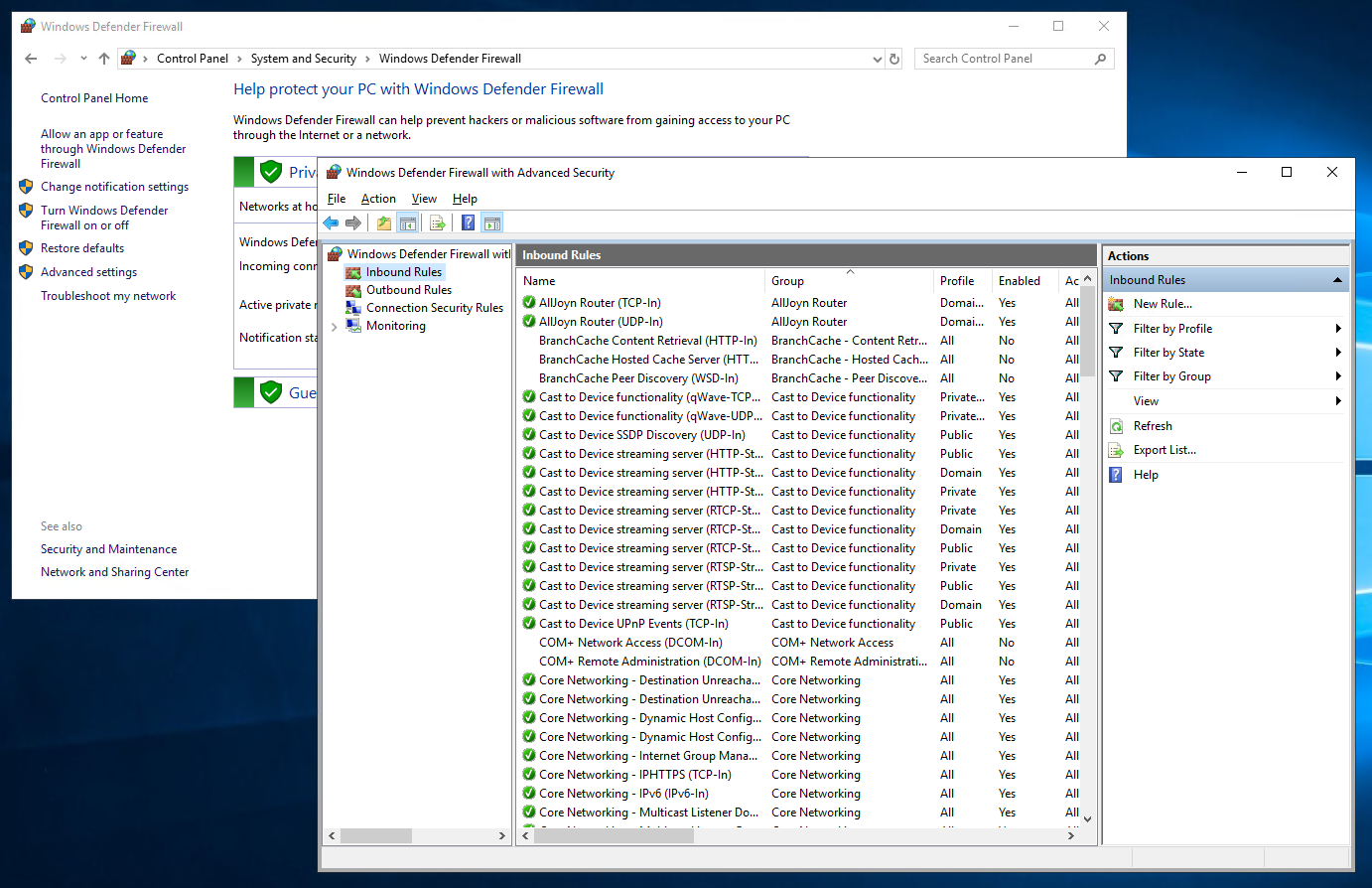Click the Filter by Profile funnel icon
1372x888 pixels.
1116,329
